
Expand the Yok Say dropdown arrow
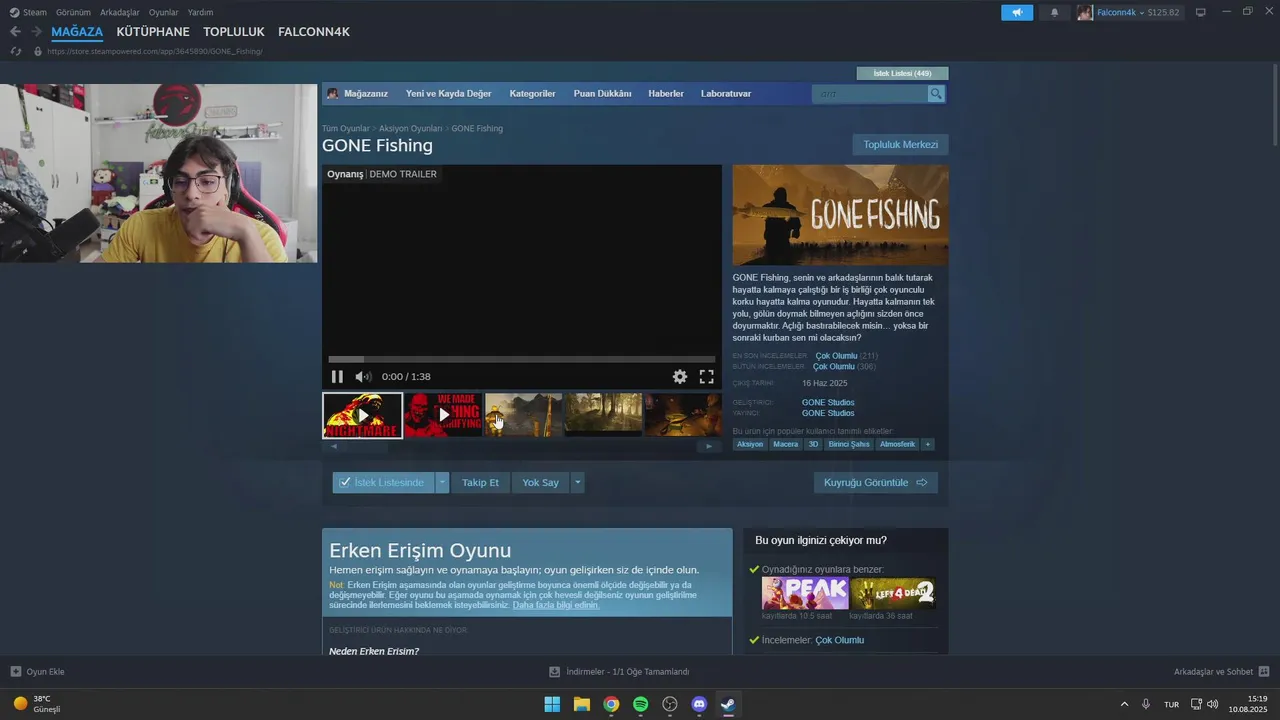[577, 483]
